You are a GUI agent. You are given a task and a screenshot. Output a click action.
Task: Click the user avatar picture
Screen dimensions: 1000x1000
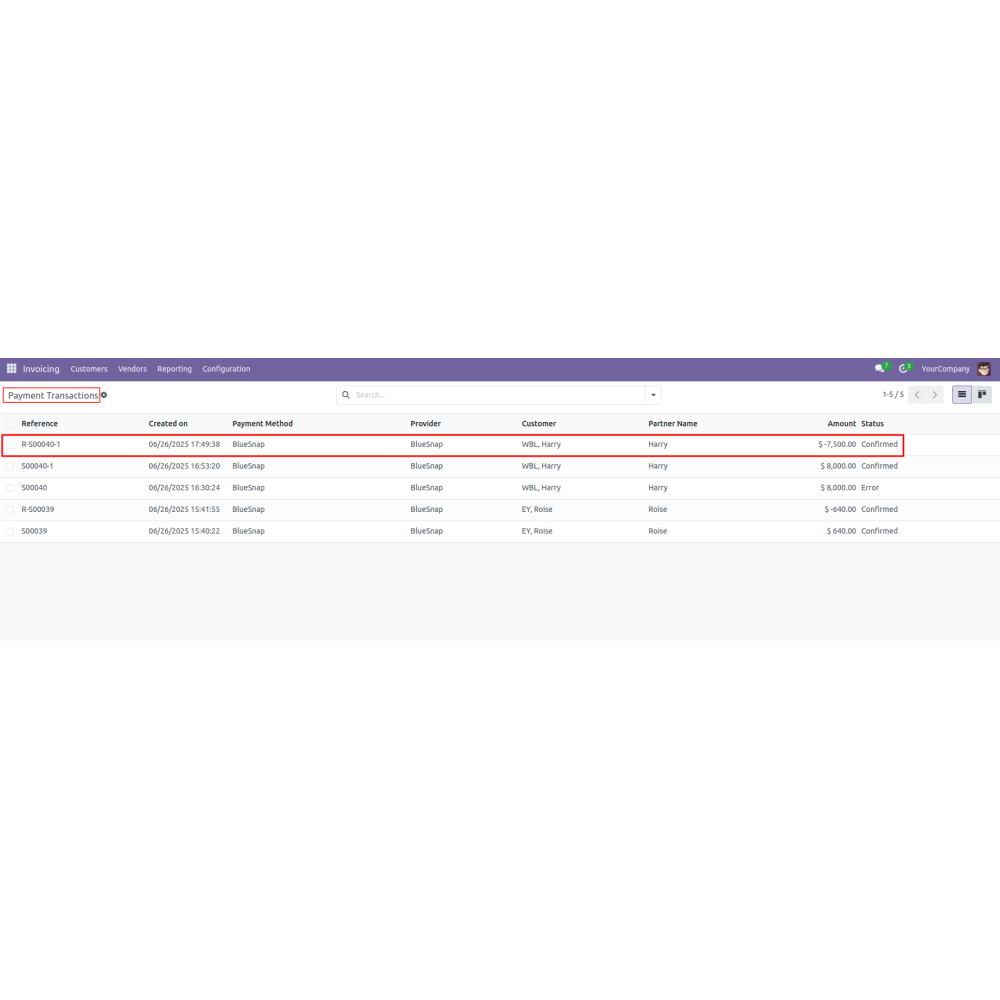[984, 369]
